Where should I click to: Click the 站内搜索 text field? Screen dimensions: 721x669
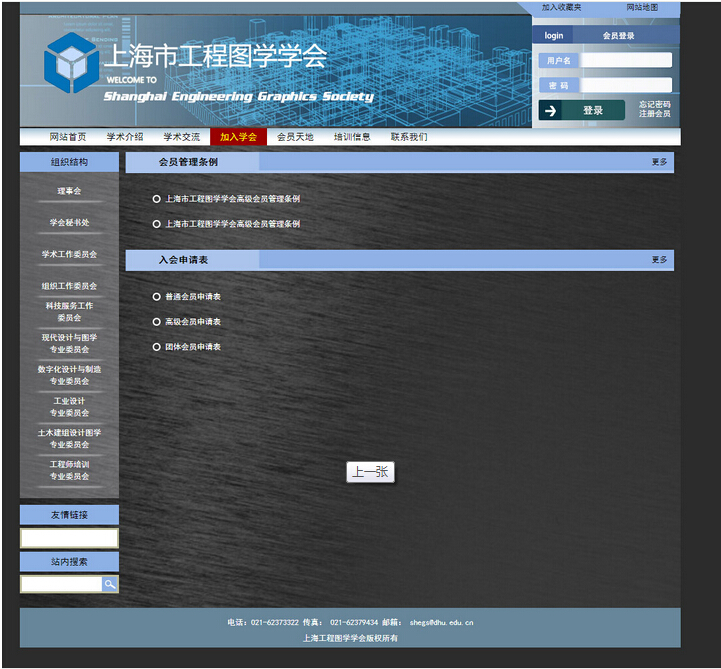click(x=61, y=584)
